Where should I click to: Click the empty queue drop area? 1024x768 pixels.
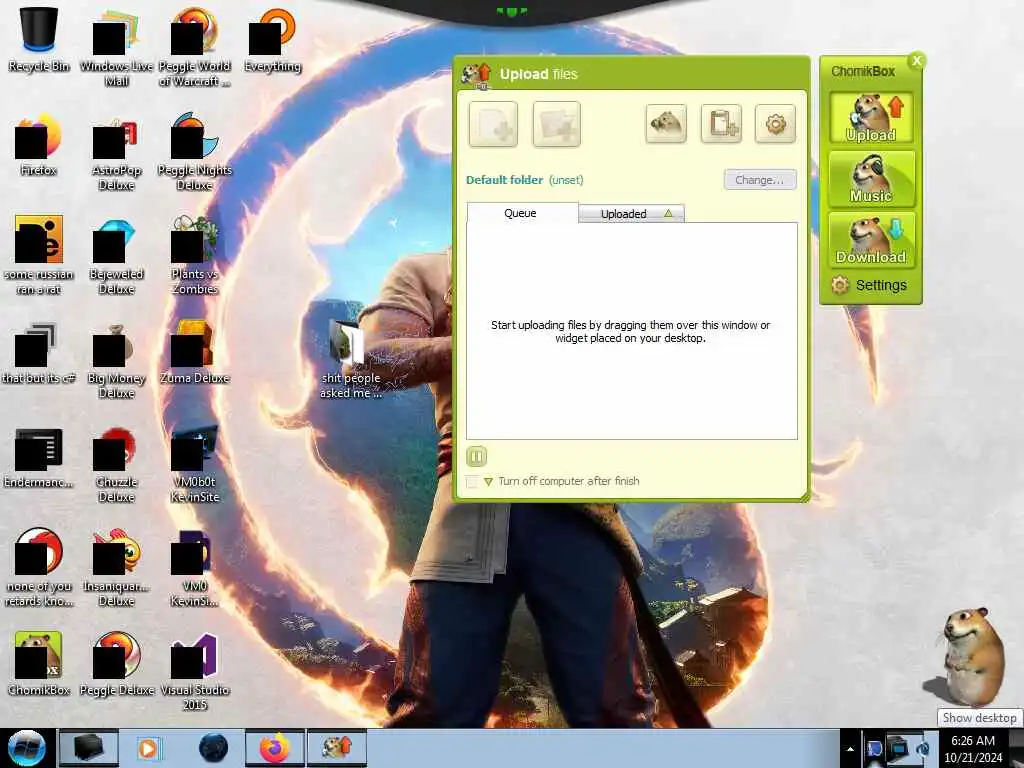[632, 331]
